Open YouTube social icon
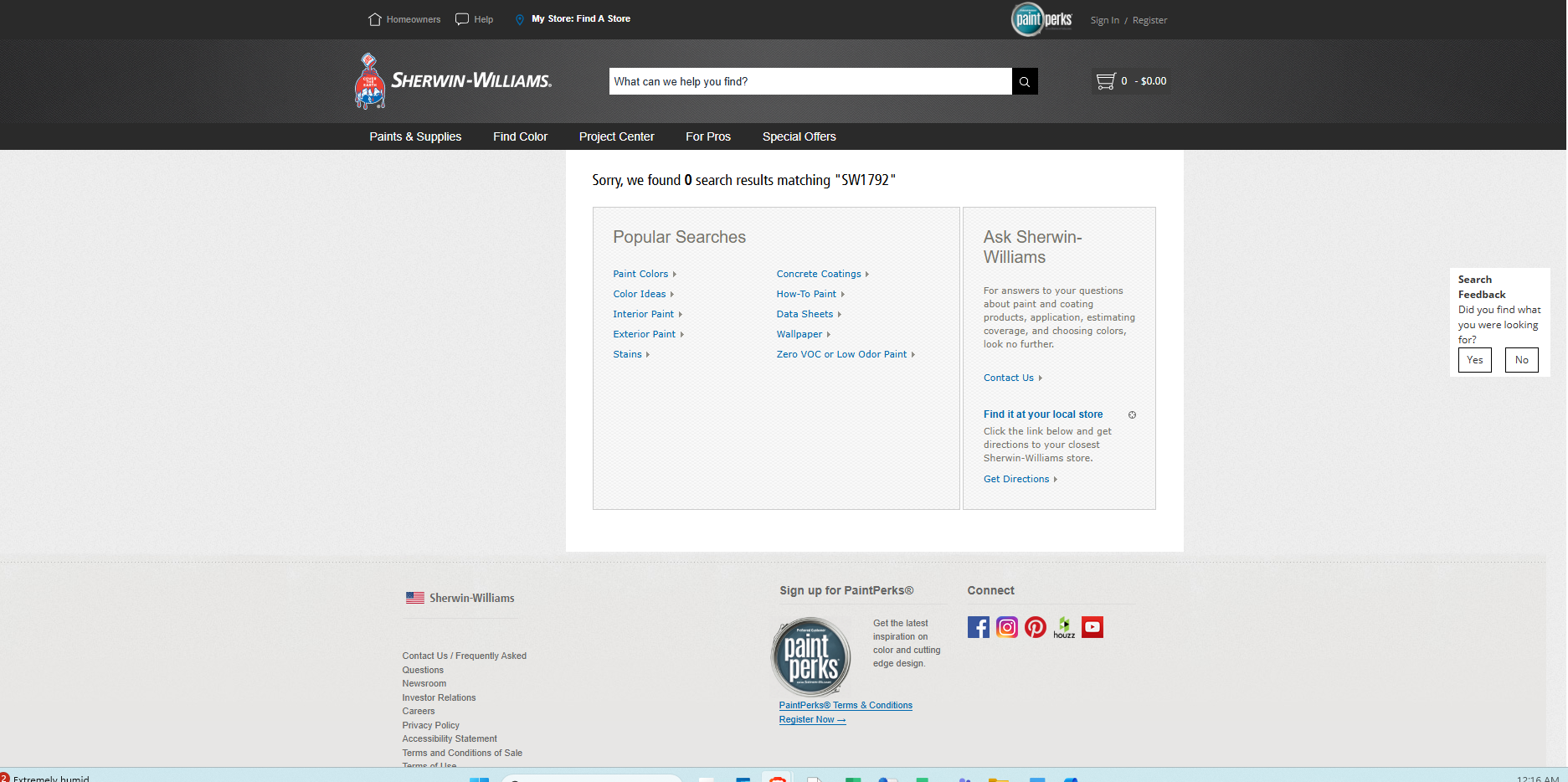 (x=1092, y=627)
